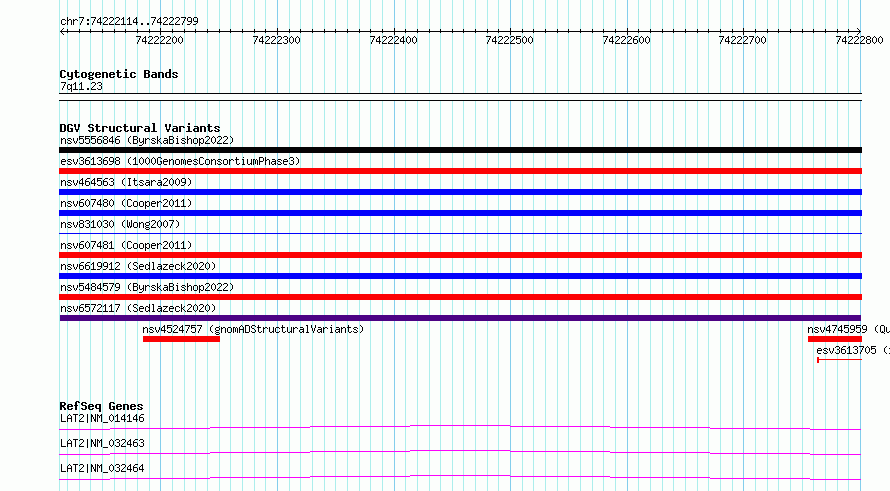The height and width of the screenshot is (491, 890).
Task: Click the thin red line under esv3613705
Action: pyautogui.click(x=839, y=360)
